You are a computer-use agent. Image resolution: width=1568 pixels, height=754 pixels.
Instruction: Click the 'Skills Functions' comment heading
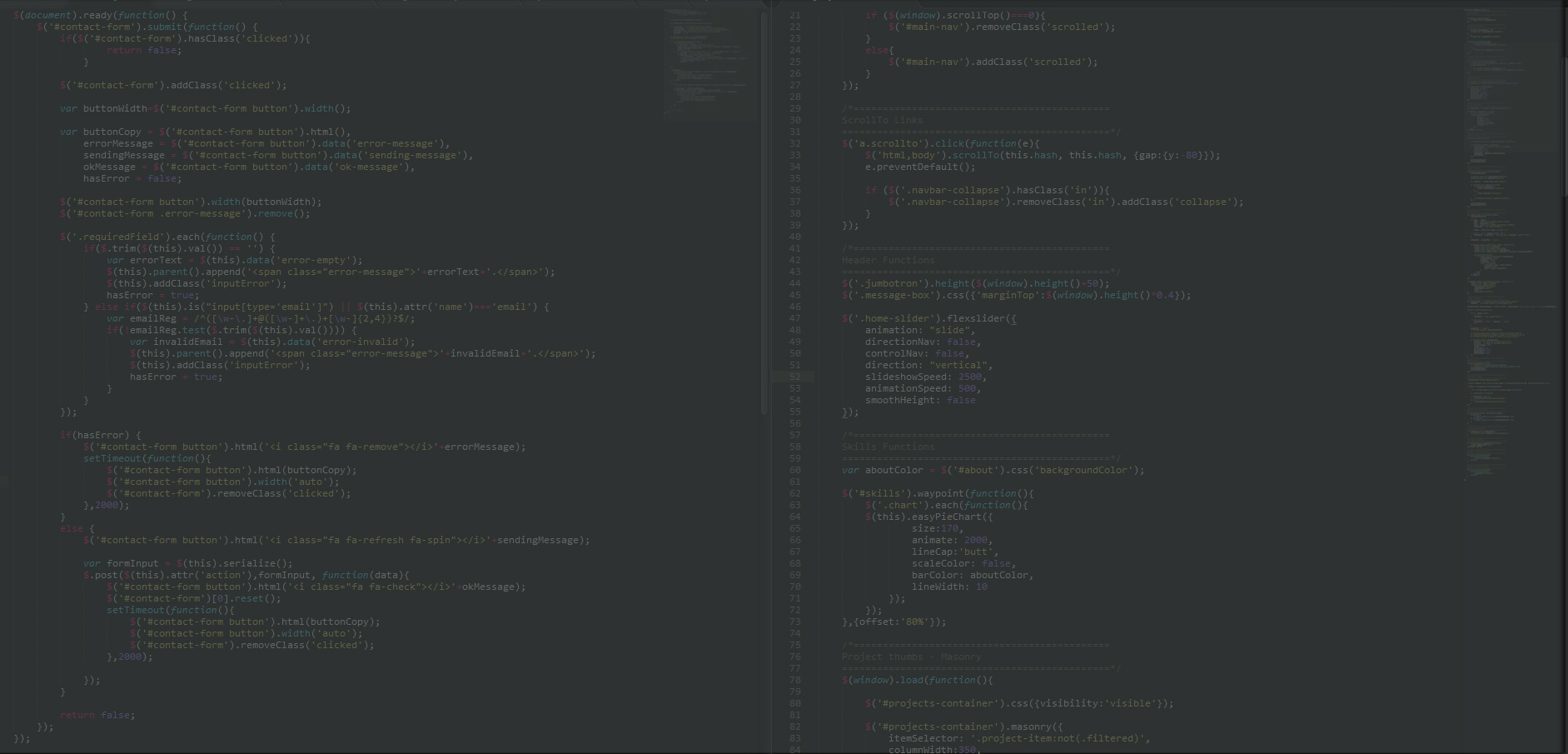[x=888, y=447]
